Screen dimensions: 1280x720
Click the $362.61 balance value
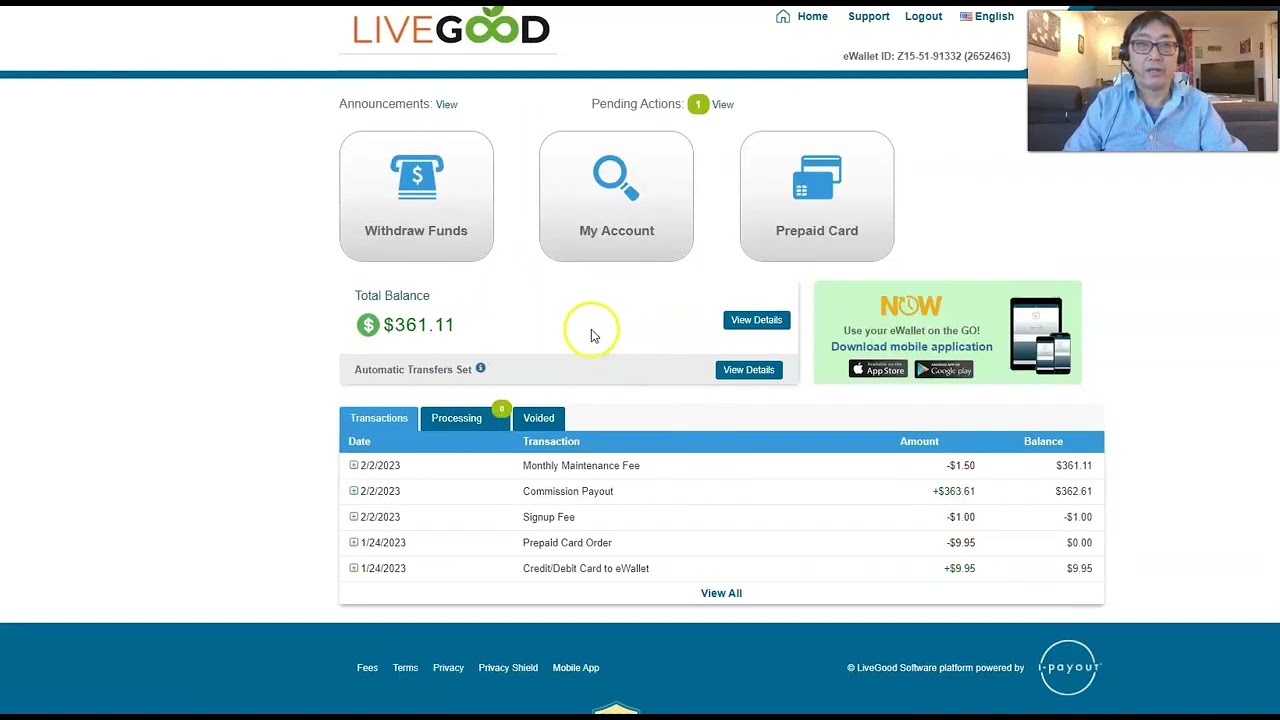click(1074, 491)
